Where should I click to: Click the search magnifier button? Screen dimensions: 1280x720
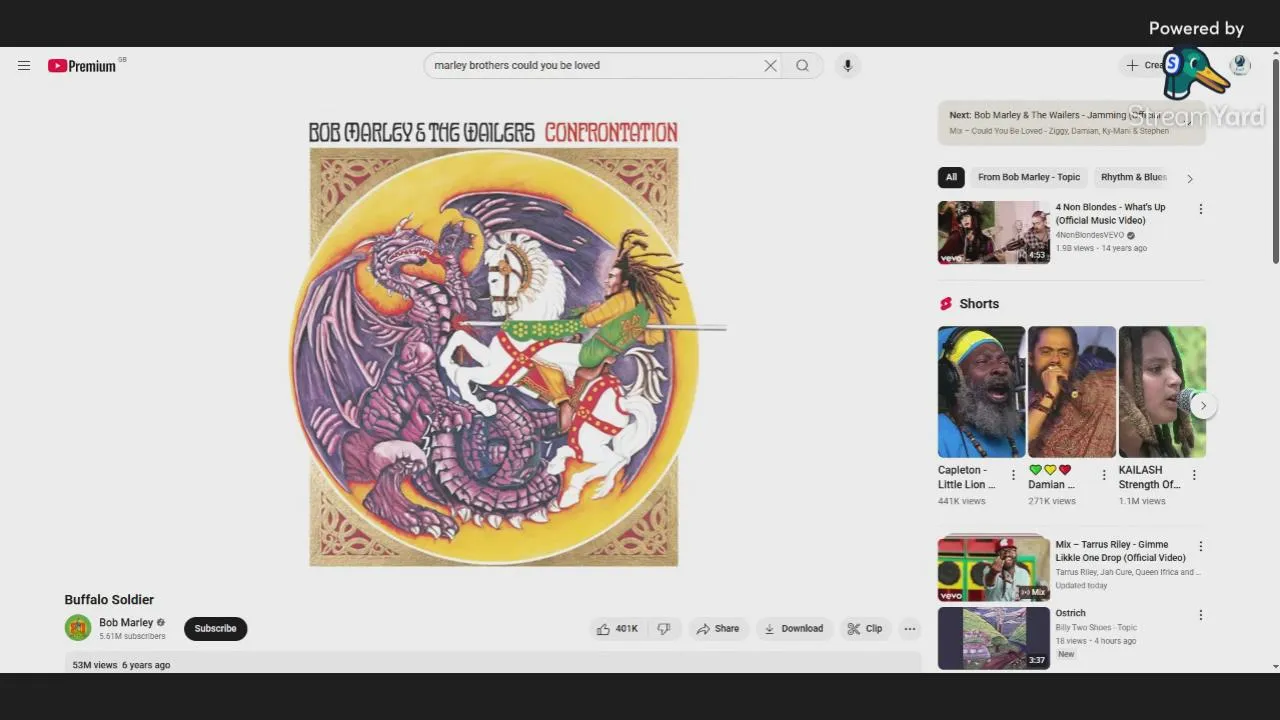coord(802,66)
